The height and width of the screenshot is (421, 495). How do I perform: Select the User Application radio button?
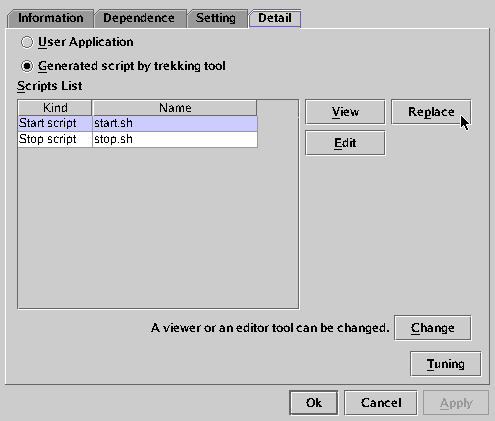pos(27,42)
